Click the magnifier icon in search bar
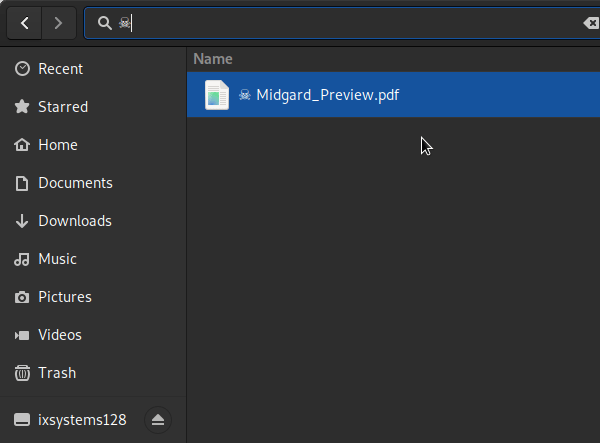Screen dimensions: 600x443 tap(104, 23)
